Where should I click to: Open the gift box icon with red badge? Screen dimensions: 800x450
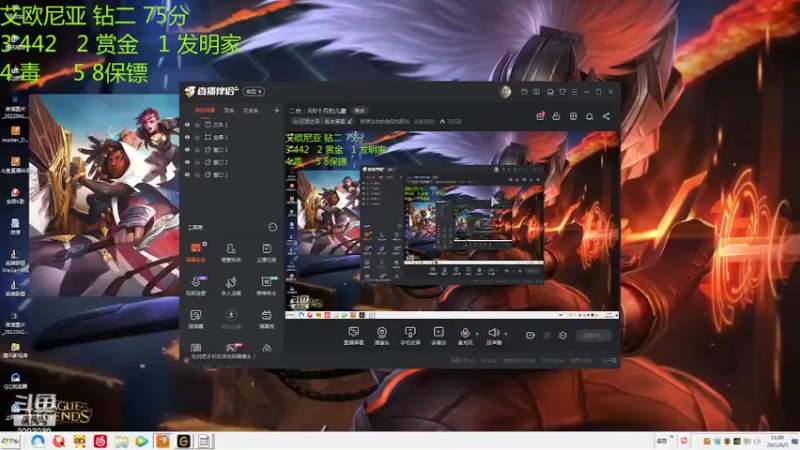[540, 116]
